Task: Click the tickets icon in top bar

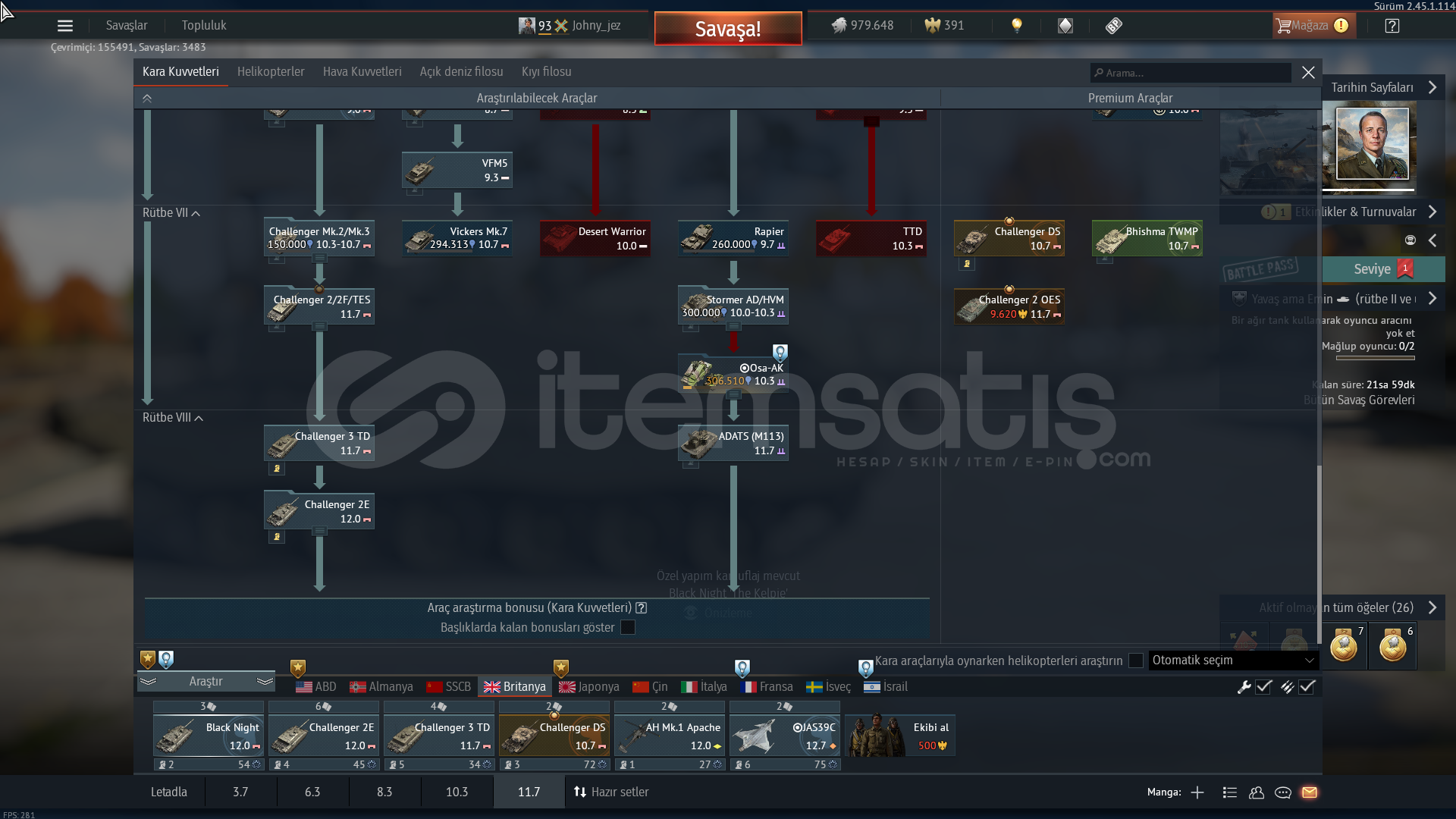Action: 1114,26
